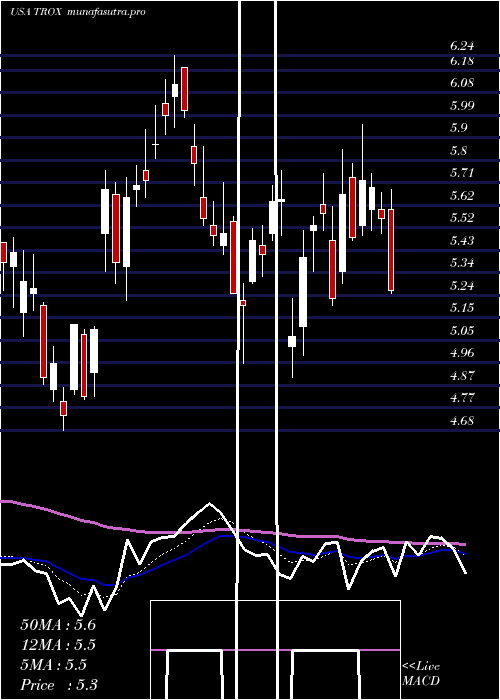Click the 6.24 price axis label
Viewport: 500px width, 700px height.
(x=462, y=46)
